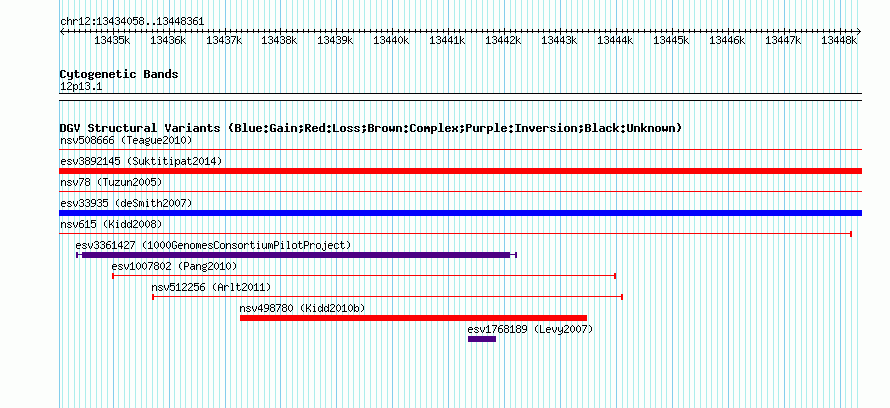The image size is (890, 408).
Task: Click the 12p13.1 cytogenetic band label
Action: [x=81, y=87]
